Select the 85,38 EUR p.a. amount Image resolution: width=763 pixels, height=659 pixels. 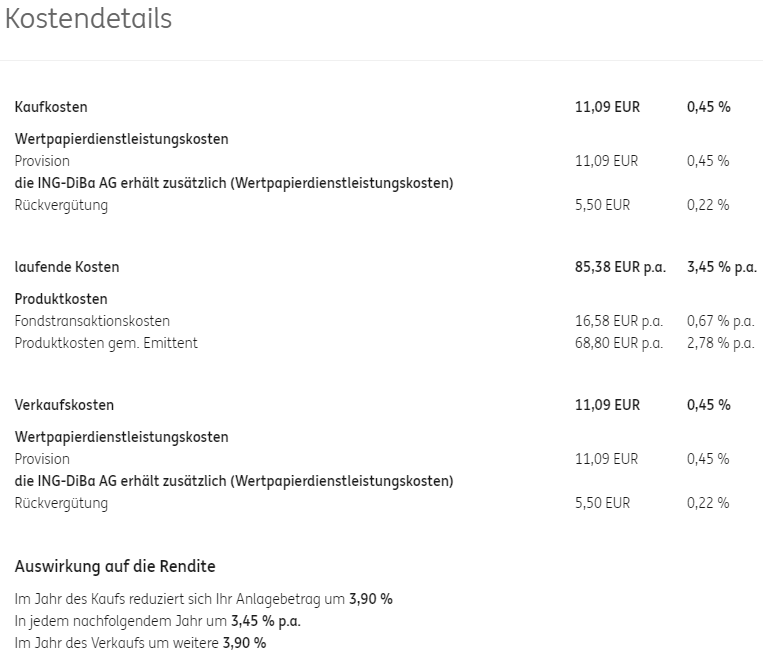(x=618, y=267)
